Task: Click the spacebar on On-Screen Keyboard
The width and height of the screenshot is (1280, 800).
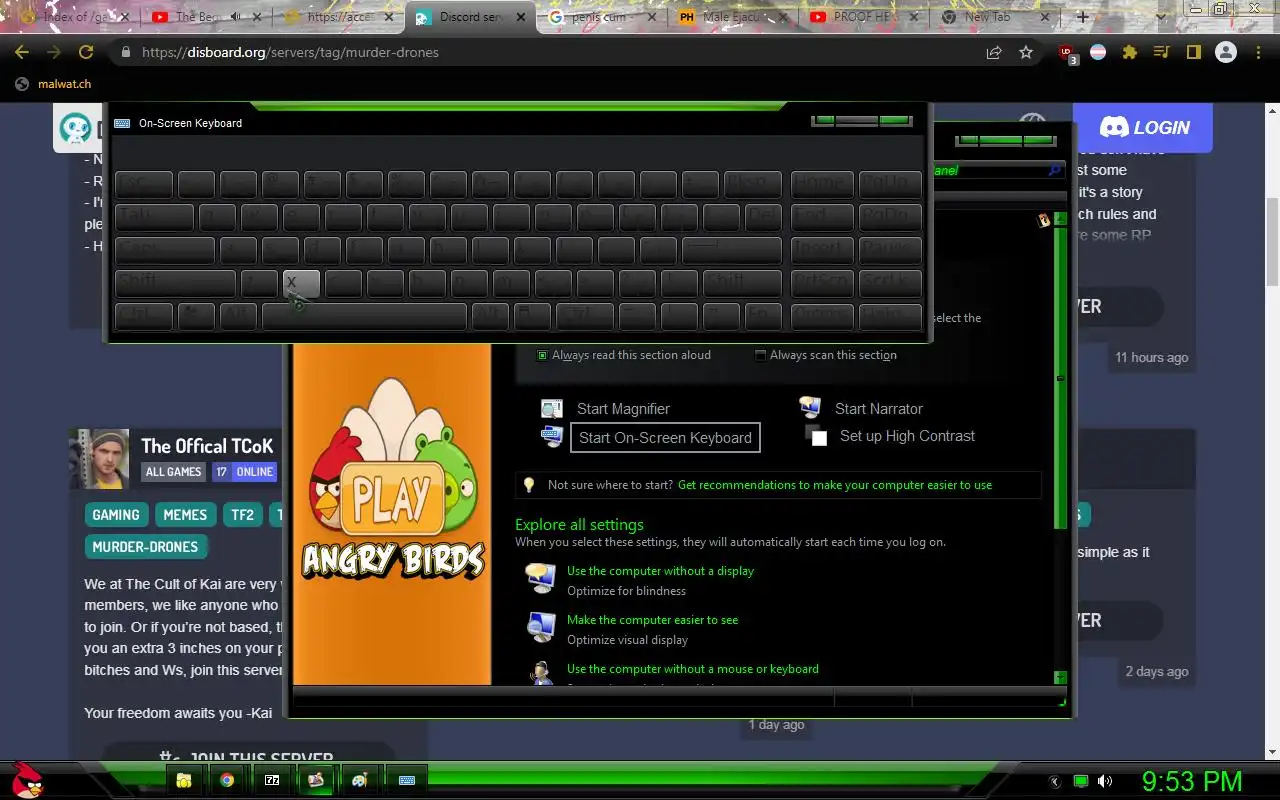Action: 365,317
